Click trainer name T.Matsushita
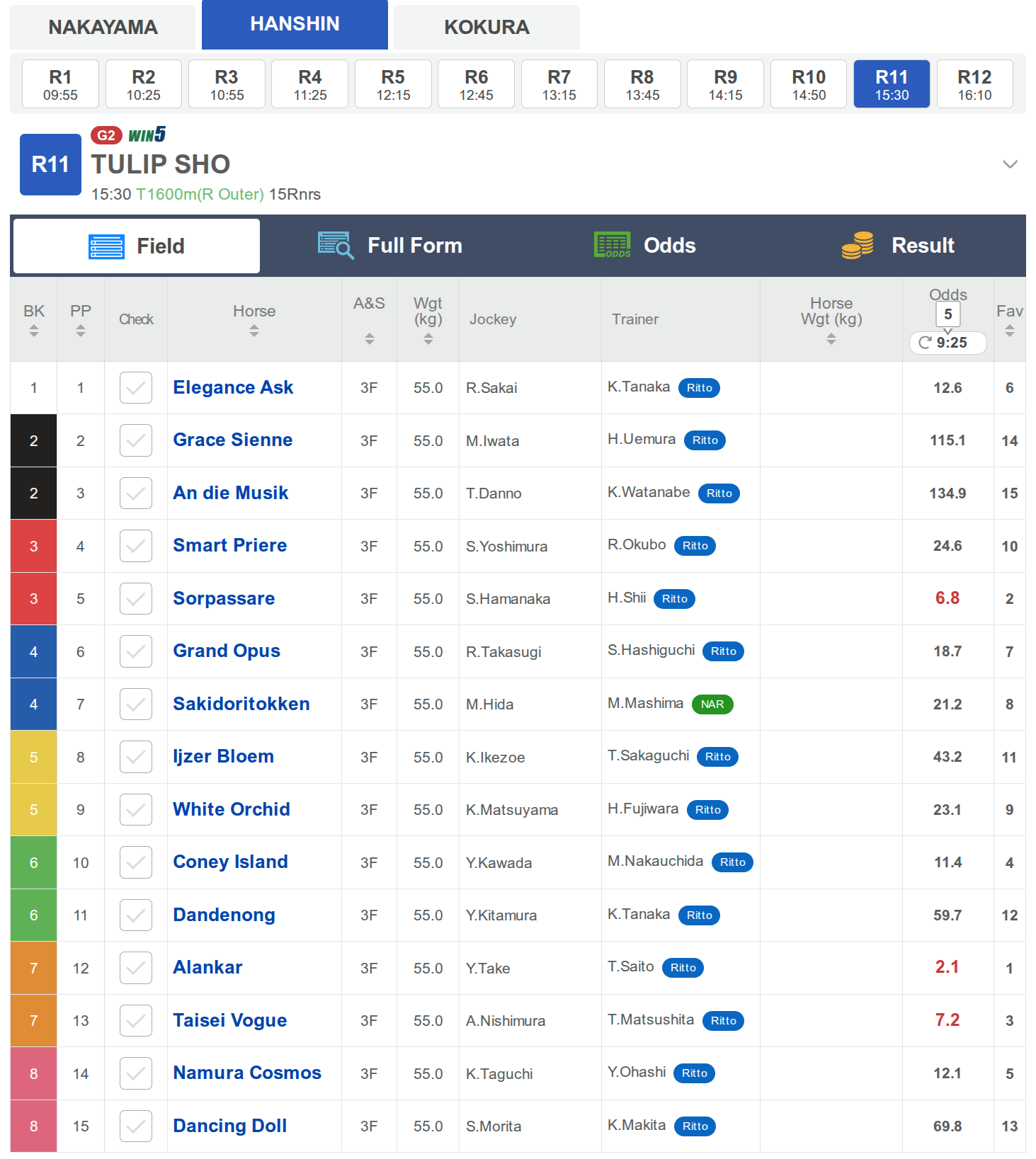The width and height of the screenshot is (1036, 1159). pos(651,1020)
